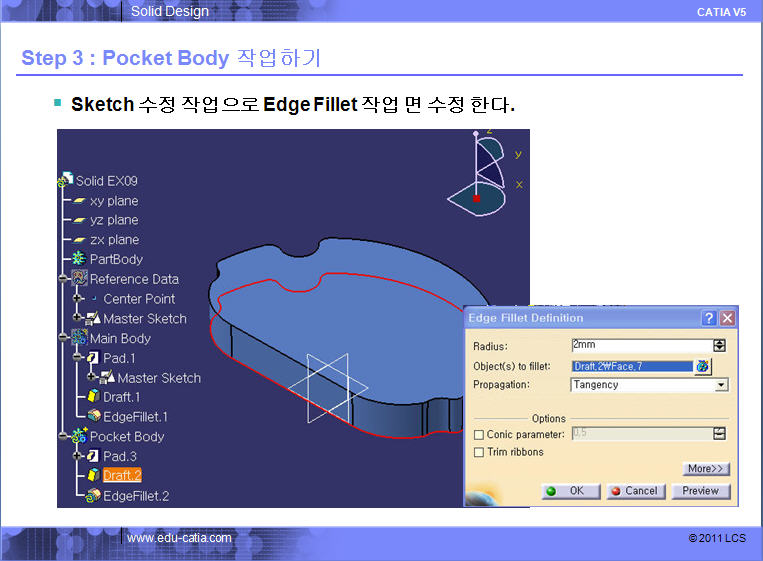Select the Pad.3 pad icon
This screenshot has height=561, width=763.
[x=93, y=456]
